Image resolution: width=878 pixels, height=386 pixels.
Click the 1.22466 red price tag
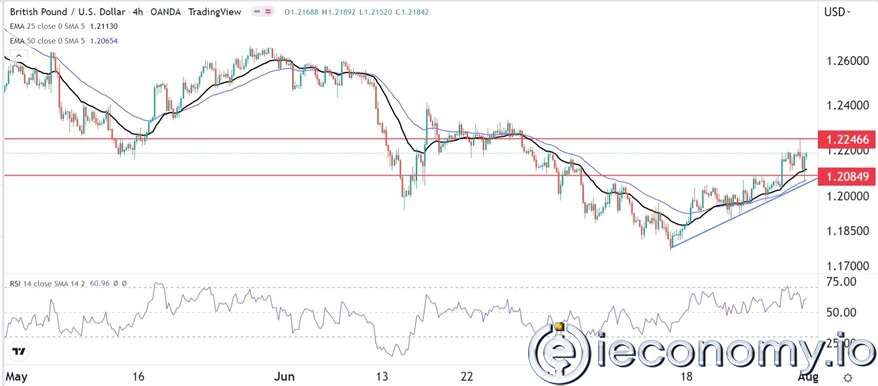(847, 139)
